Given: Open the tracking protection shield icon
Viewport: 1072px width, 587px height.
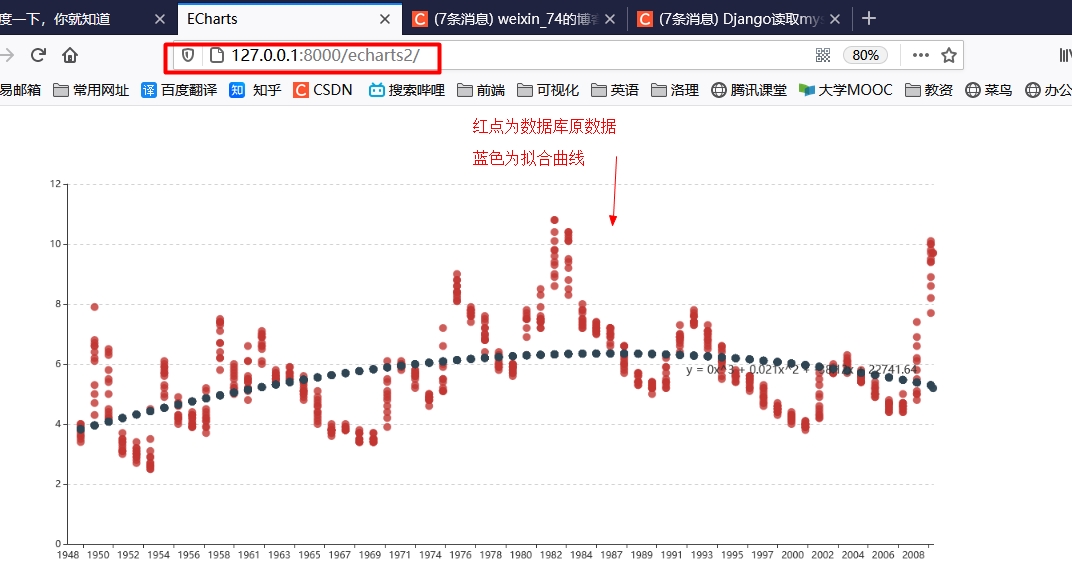Looking at the screenshot, I should 188,55.
